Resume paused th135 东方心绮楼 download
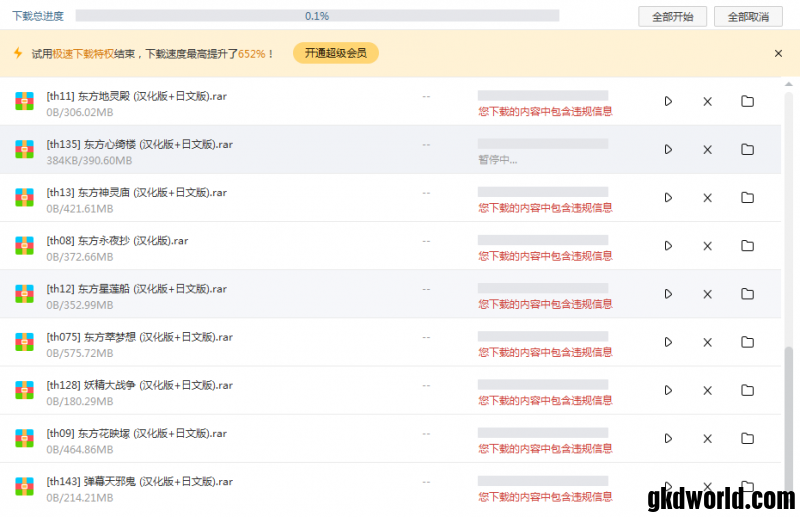Screen dimensions: 800x517 point(668,150)
